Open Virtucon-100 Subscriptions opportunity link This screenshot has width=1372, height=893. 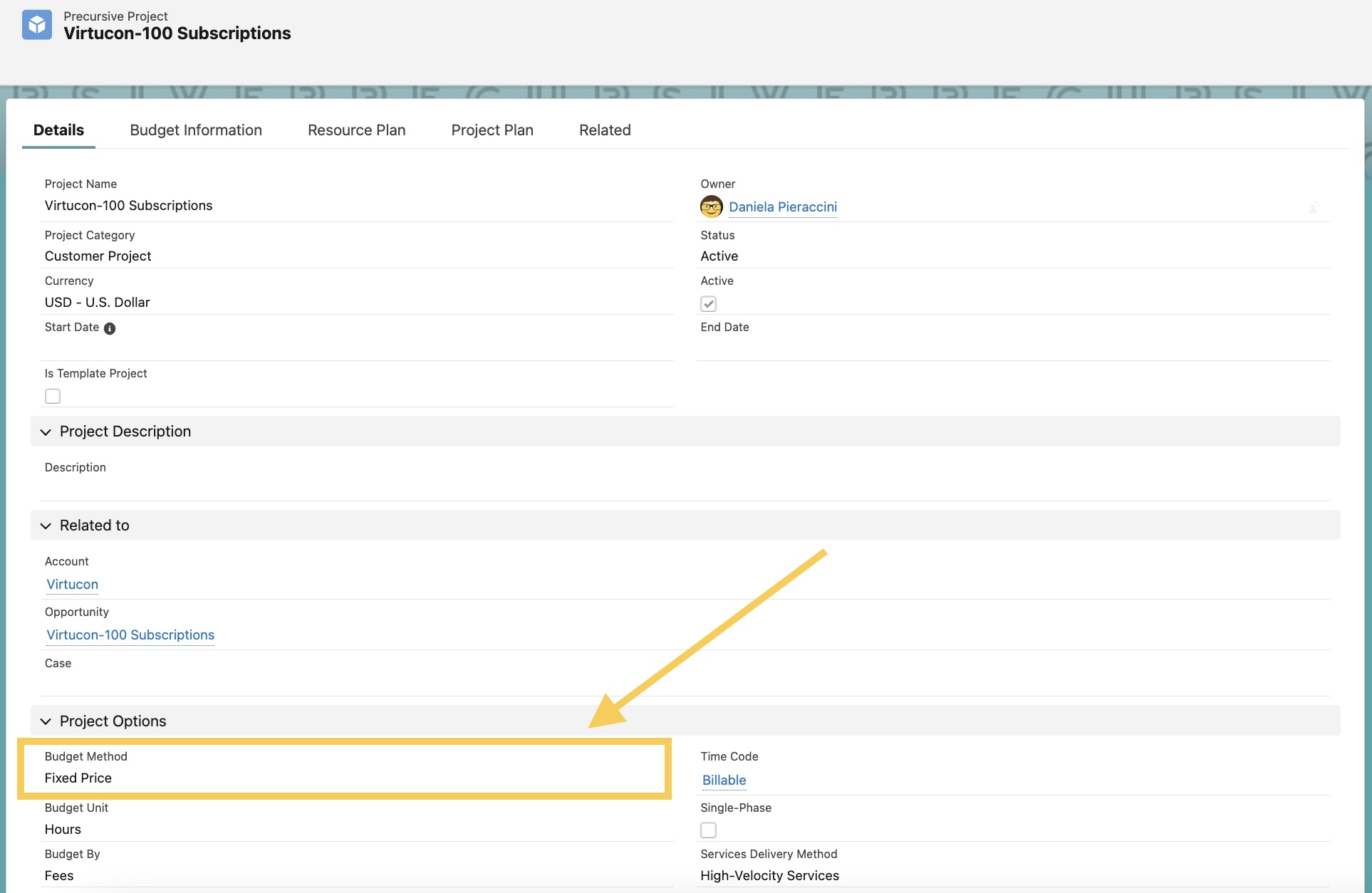coord(130,635)
